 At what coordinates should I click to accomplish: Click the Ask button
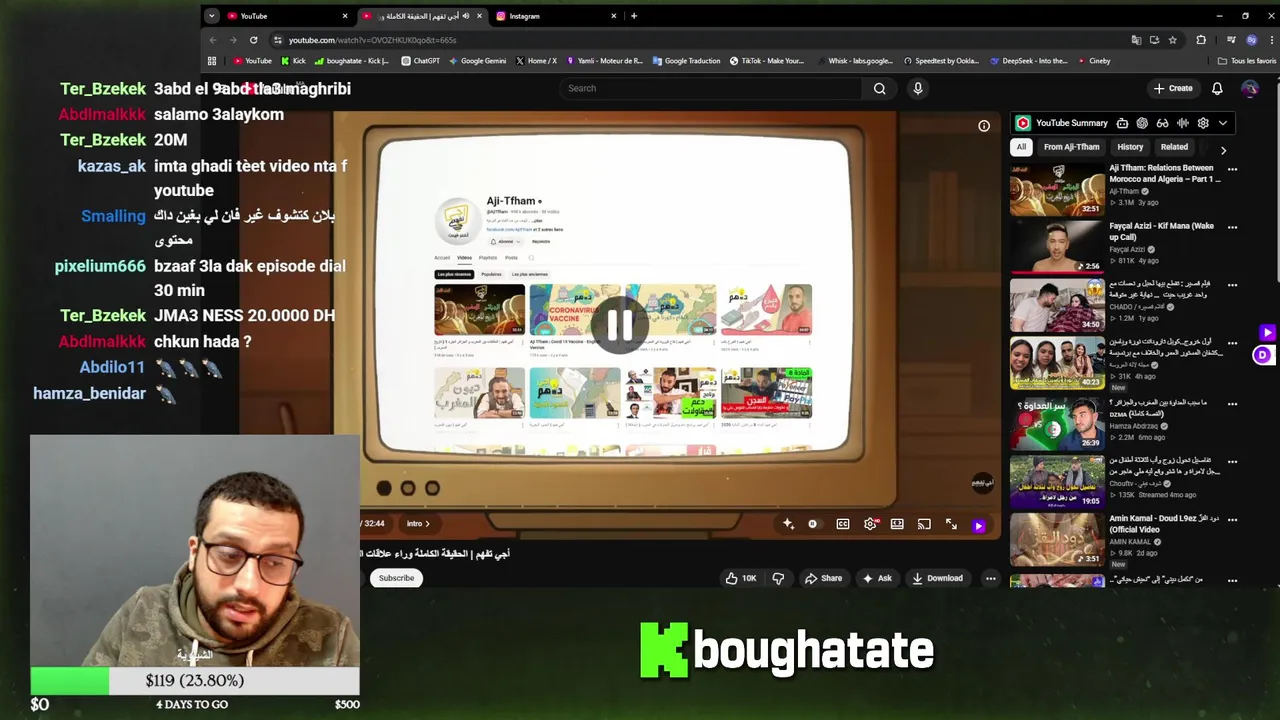click(877, 578)
